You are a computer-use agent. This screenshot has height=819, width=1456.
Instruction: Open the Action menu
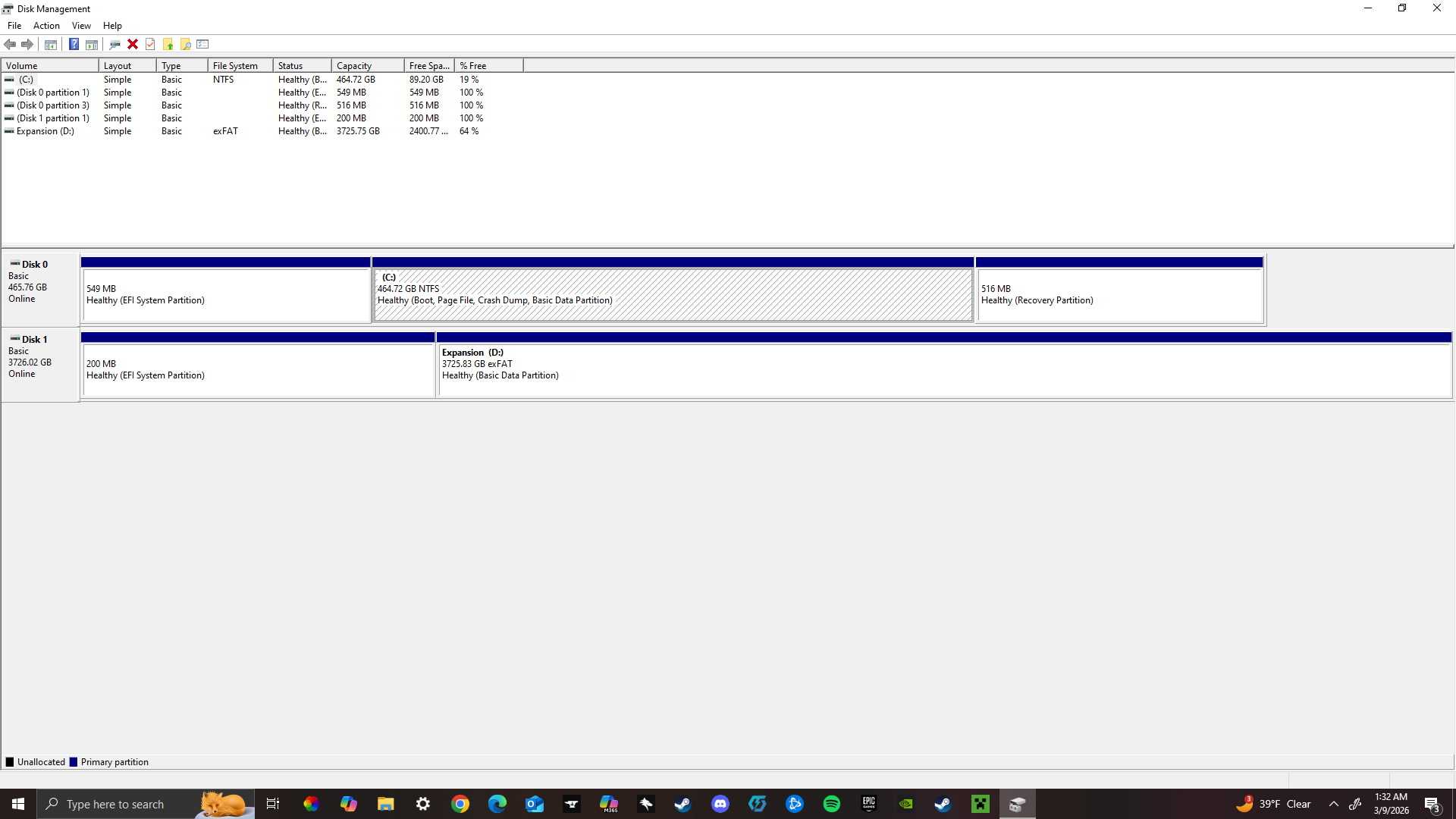(x=46, y=26)
